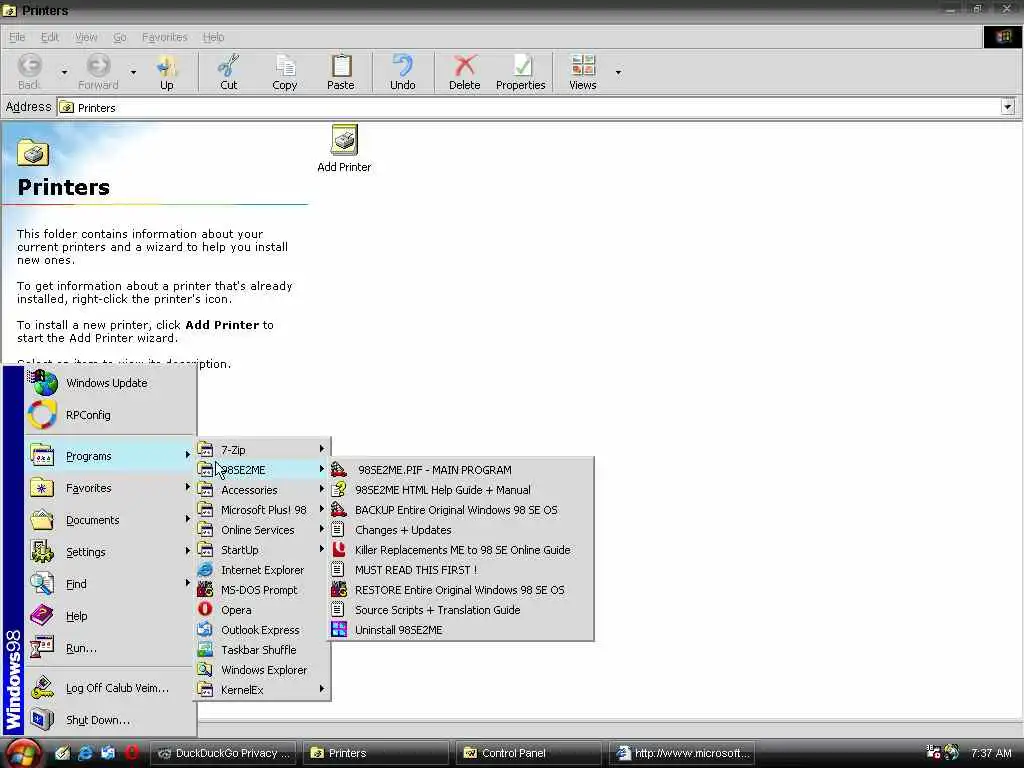Switch to microsoft.com taskbar window
The image size is (1024, 768).
click(x=682, y=753)
